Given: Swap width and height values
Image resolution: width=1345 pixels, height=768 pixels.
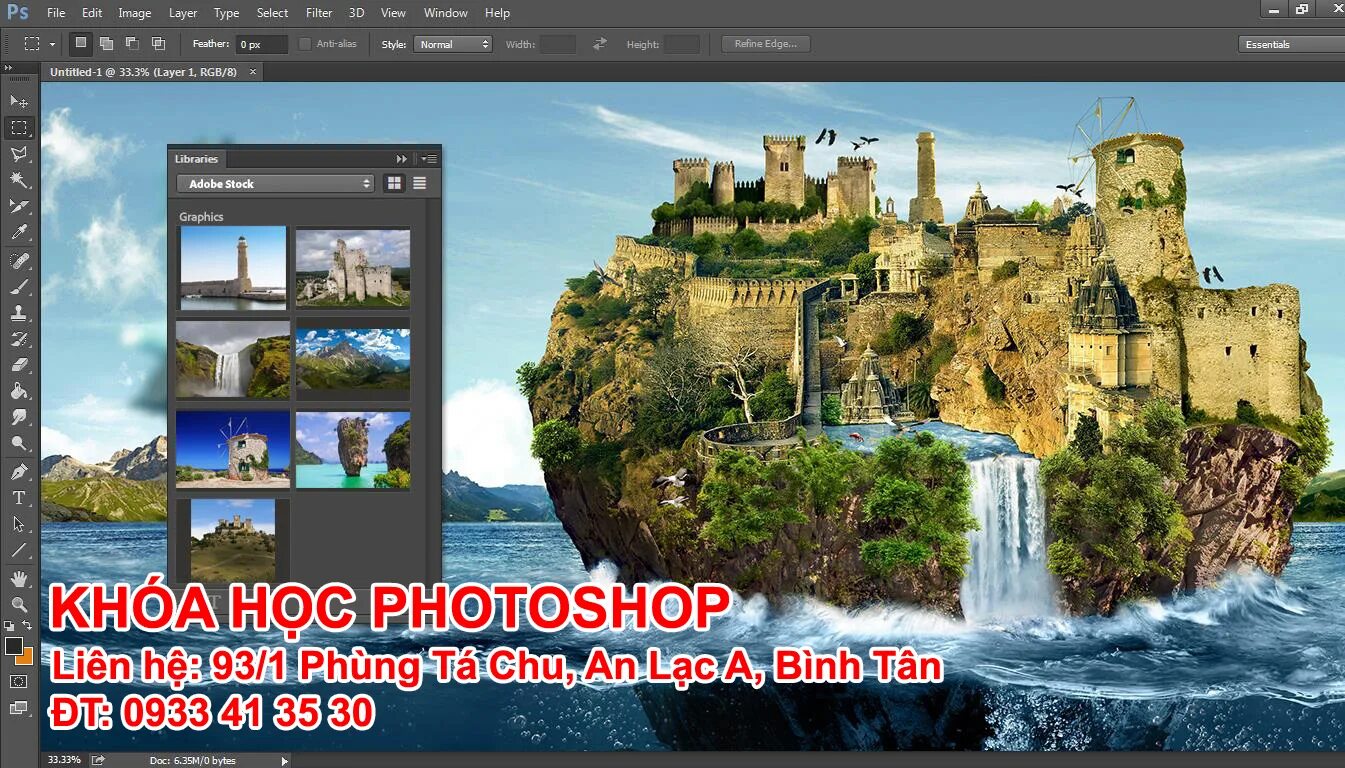Looking at the screenshot, I should point(600,44).
